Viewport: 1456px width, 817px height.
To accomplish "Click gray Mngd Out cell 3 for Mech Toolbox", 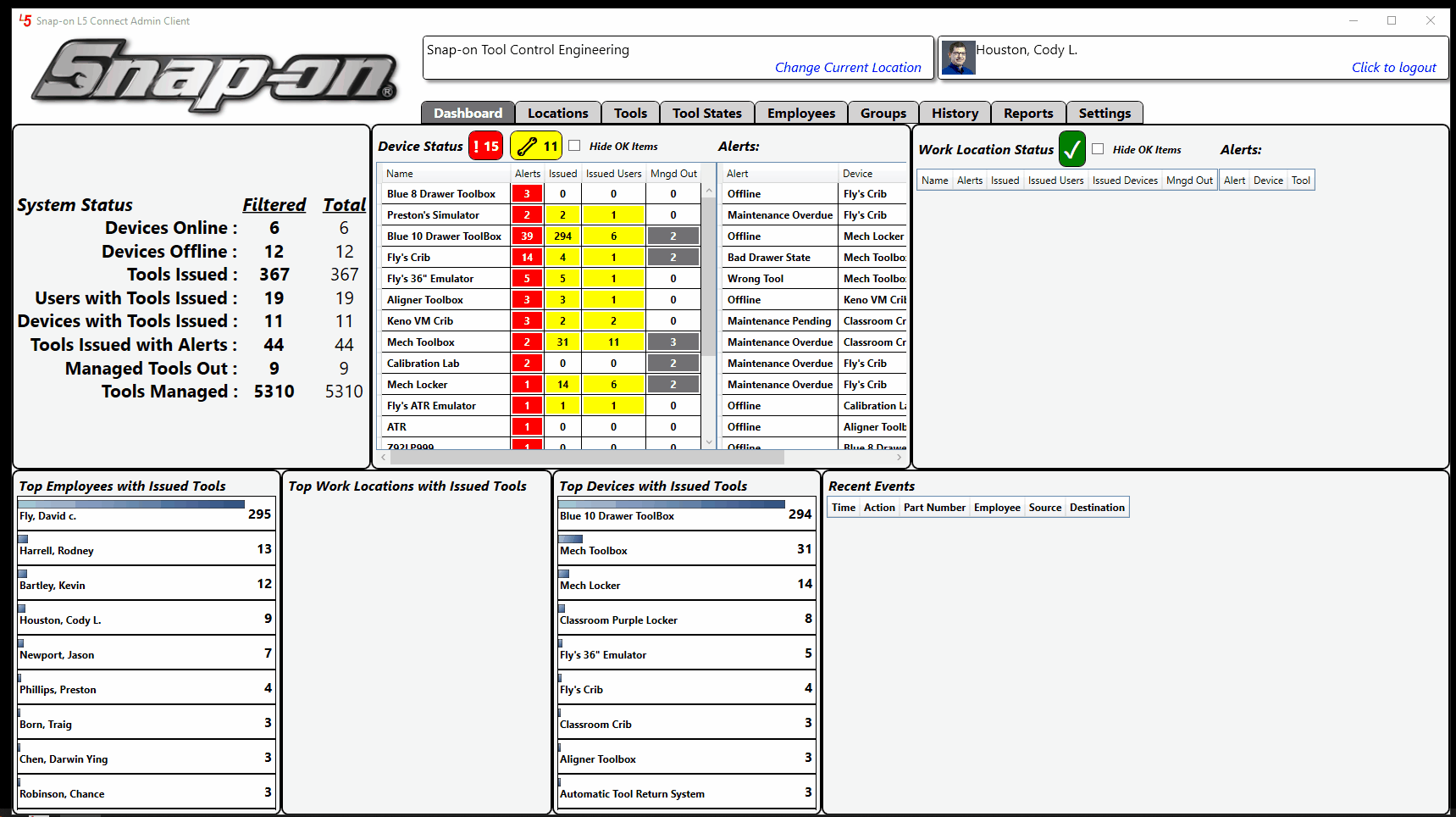I will point(673,342).
